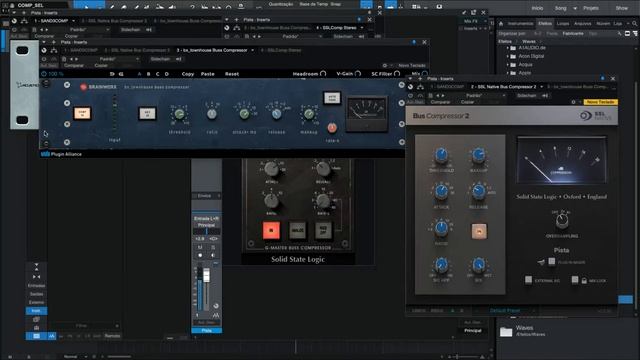Click the townhouse threshold knob
The height and width of the screenshot is (360, 640).
click(x=179, y=114)
